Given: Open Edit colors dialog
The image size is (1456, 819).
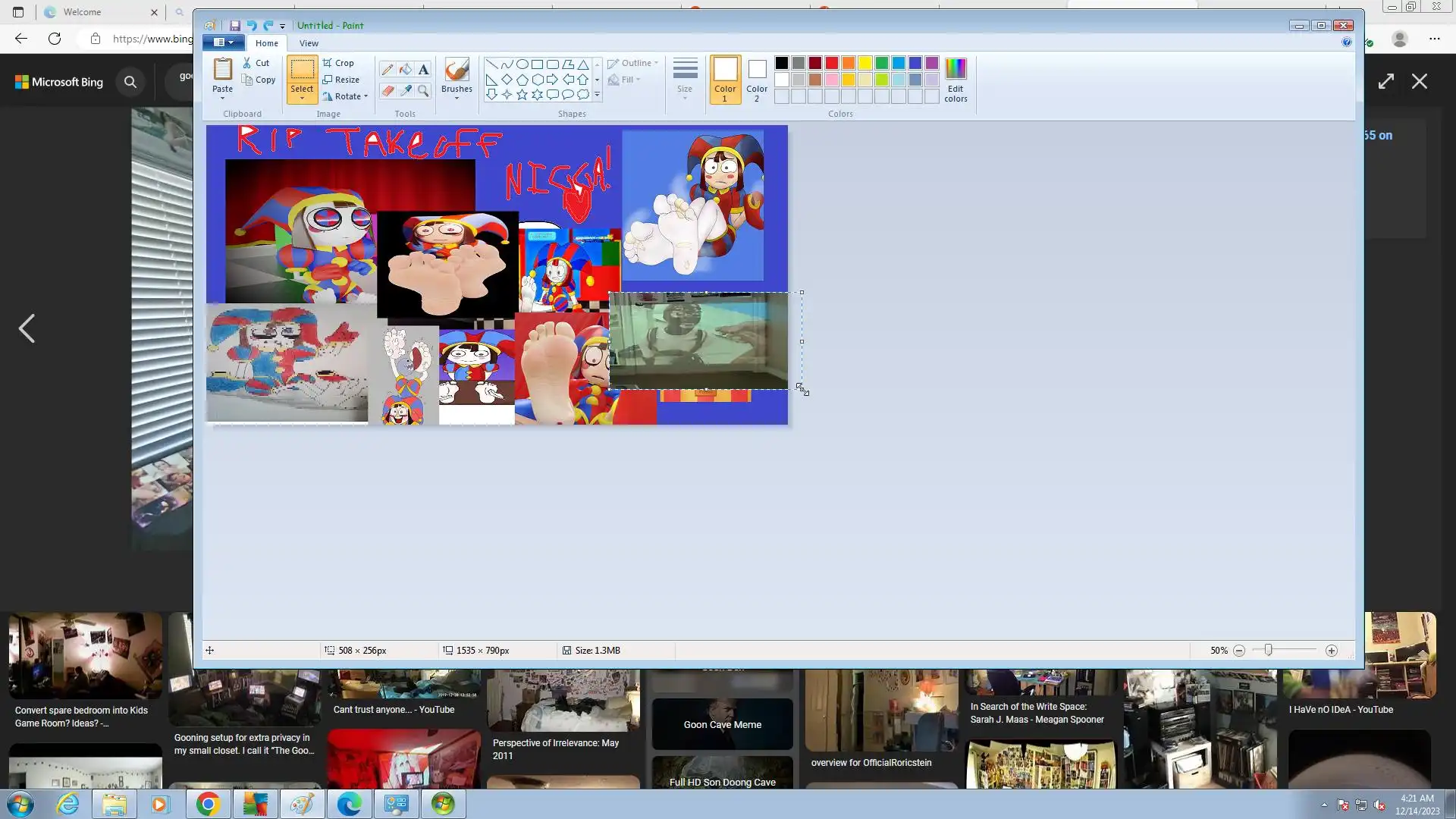Looking at the screenshot, I should pos(955,79).
